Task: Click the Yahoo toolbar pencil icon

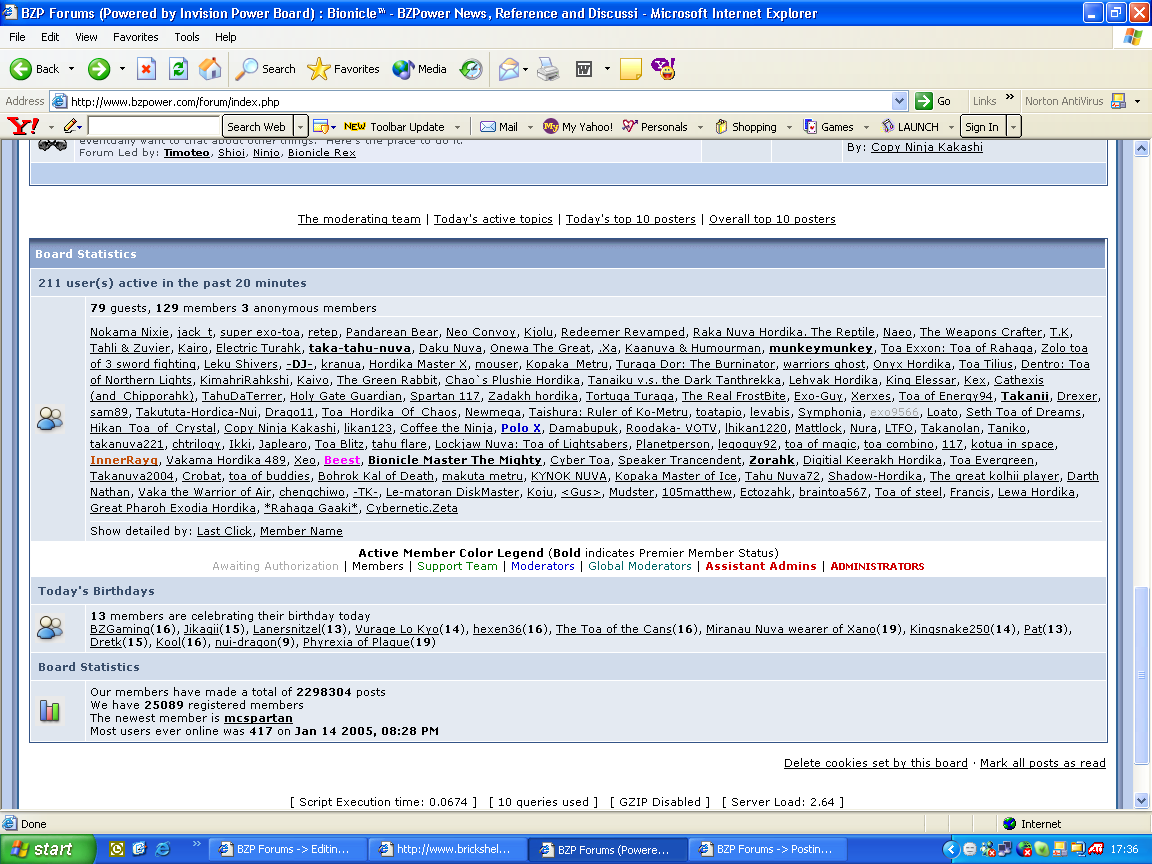Action: [71, 126]
